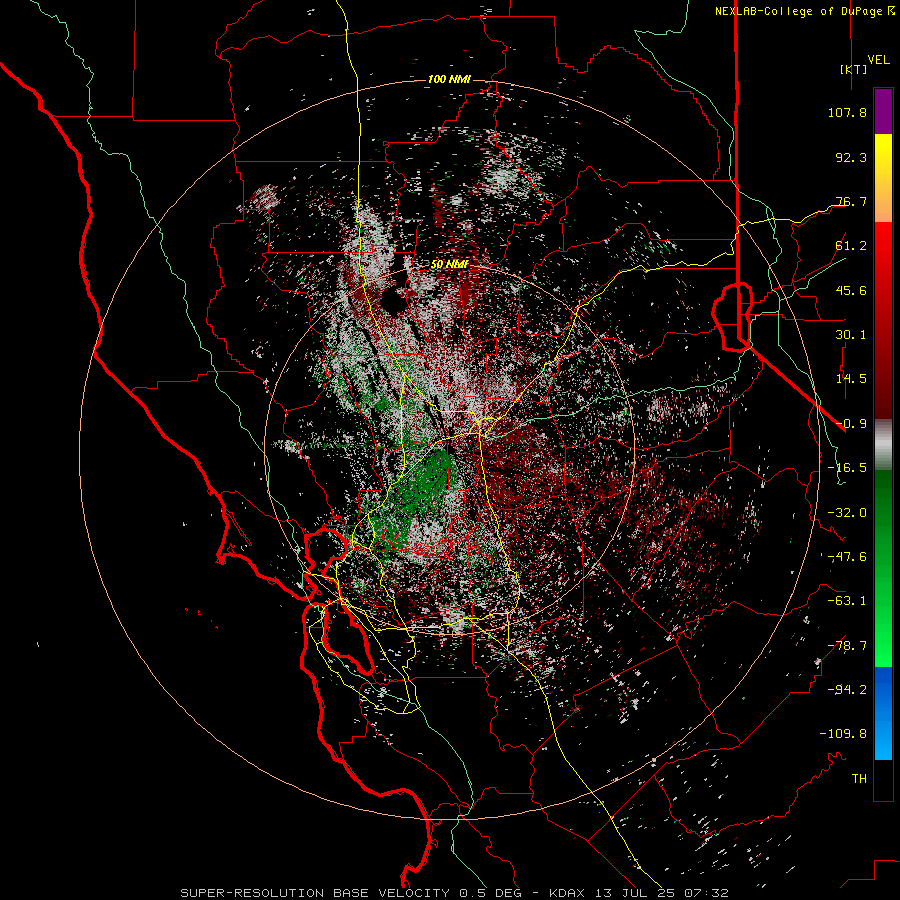Select the 14.5 scale value

[851, 379]
